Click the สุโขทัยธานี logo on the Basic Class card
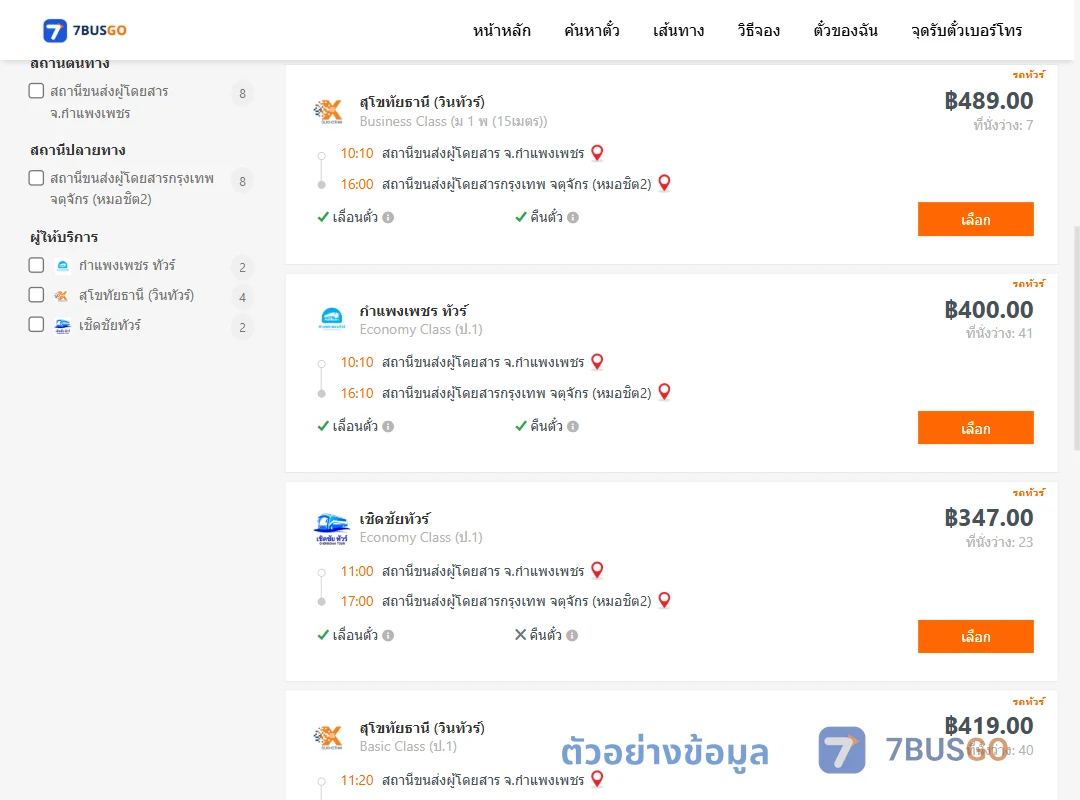This screenshot has width=1080, height=800. point(329,737)
